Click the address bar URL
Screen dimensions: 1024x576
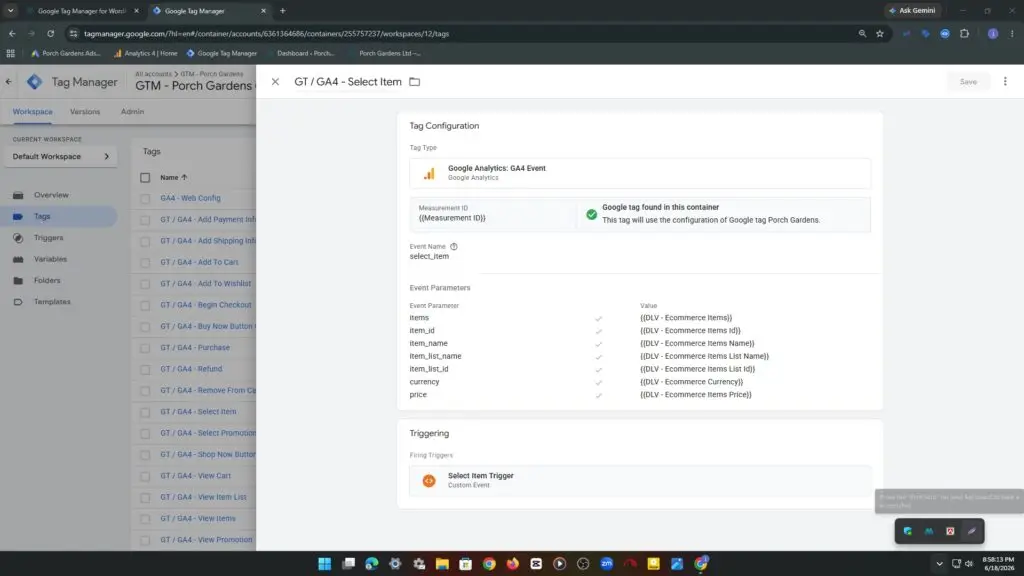[x=266, y=33]
